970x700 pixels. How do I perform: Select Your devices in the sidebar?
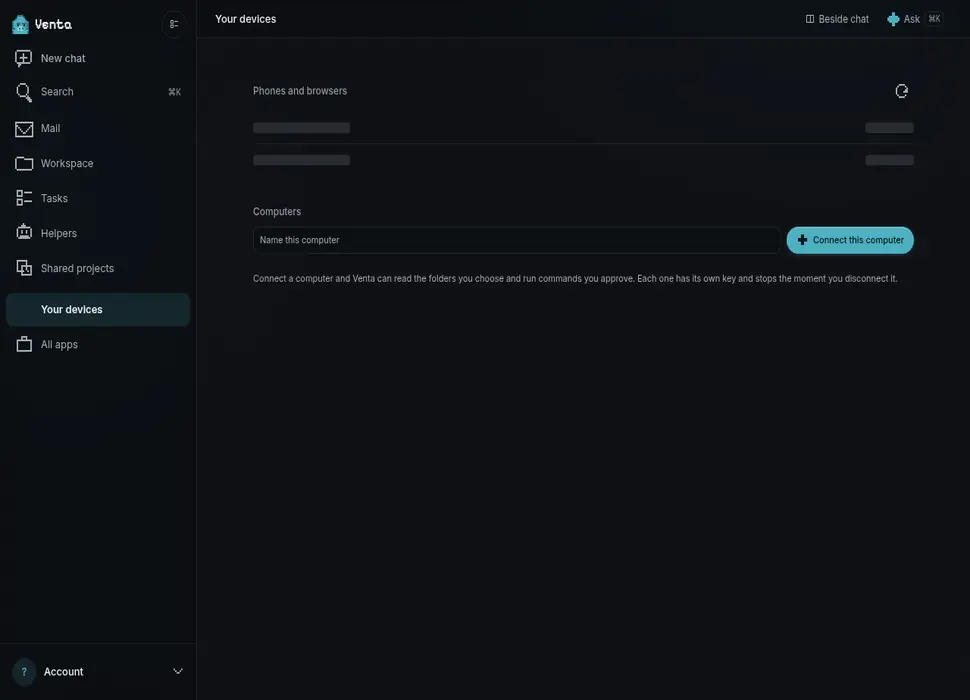pos(98,310)
